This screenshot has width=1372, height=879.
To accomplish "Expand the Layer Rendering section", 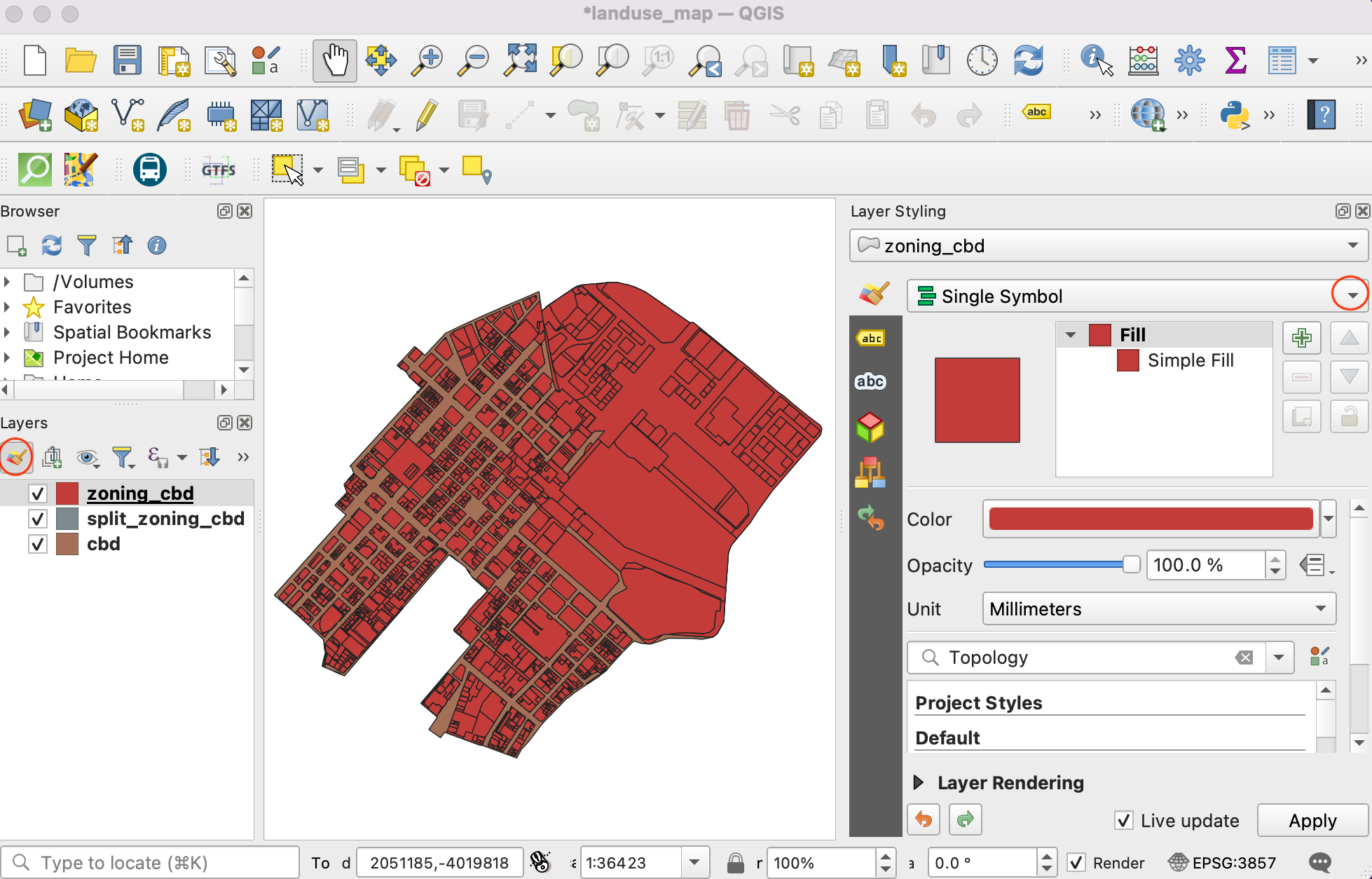I will (x=919, y=782).
